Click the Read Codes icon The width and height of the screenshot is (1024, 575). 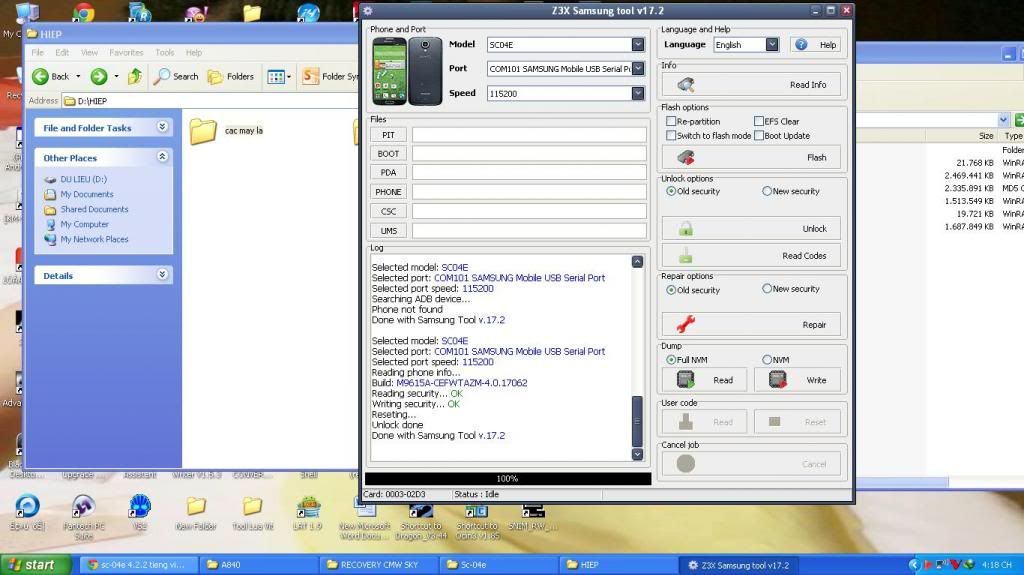pyautogui.click(x=686, y=255)
